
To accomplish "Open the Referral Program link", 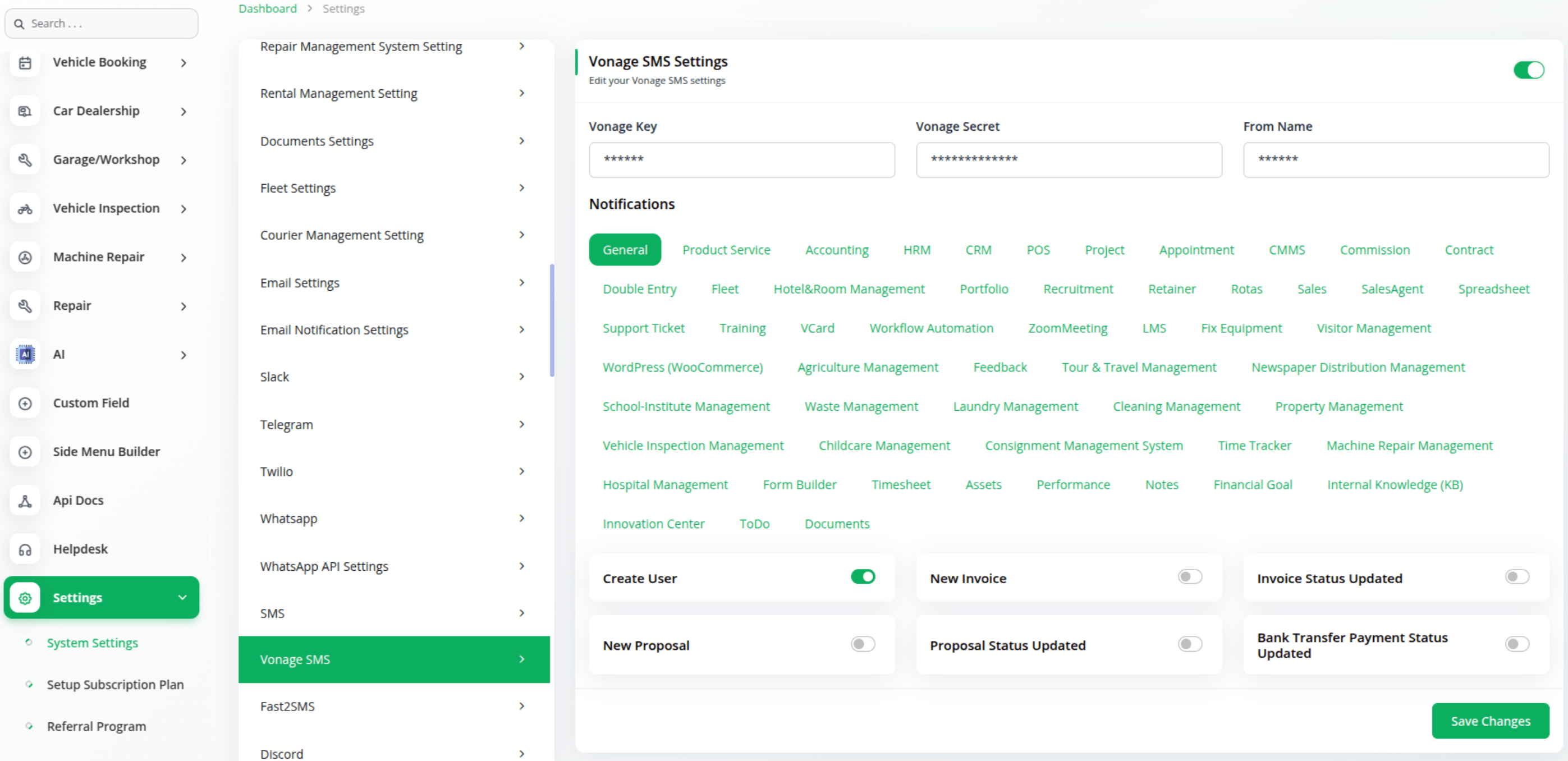I will point(96,726).
